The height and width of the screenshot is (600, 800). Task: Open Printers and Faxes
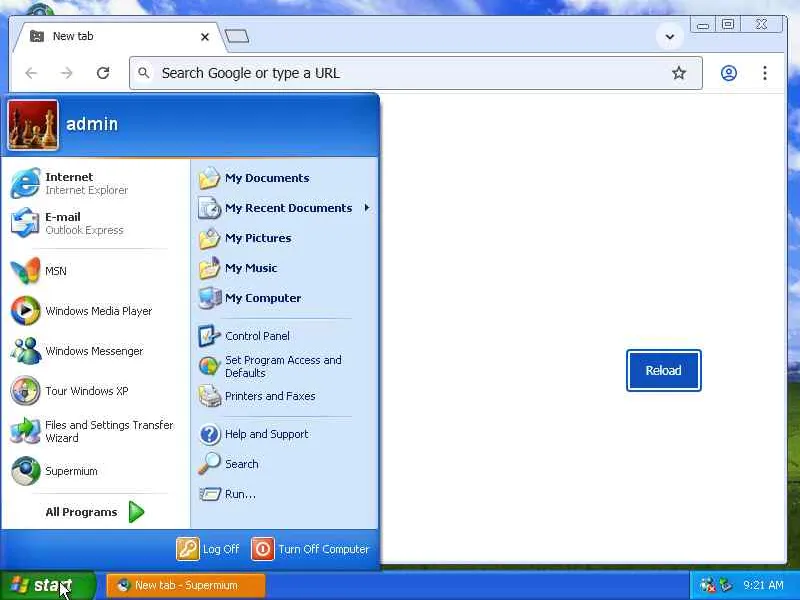click(x=285, y=396)
